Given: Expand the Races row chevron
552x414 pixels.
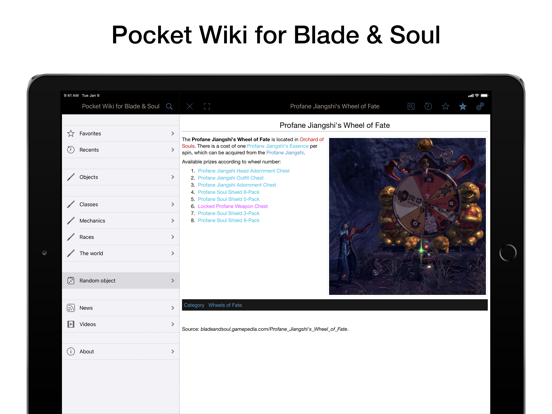Looking at the screenshot, I should point(172,237).
